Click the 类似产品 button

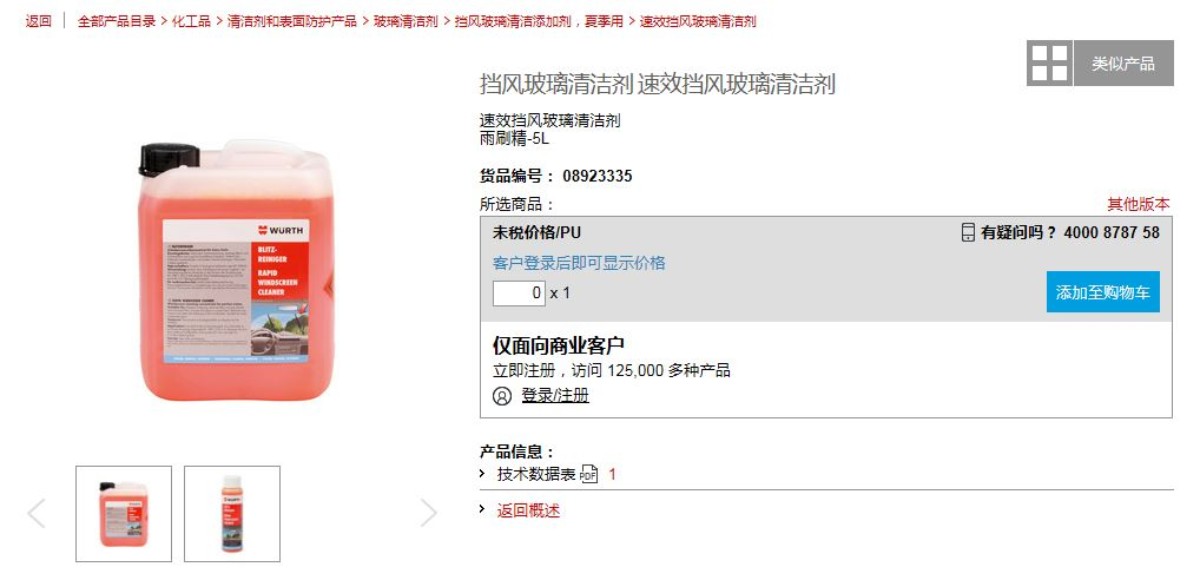(1123, 63)
